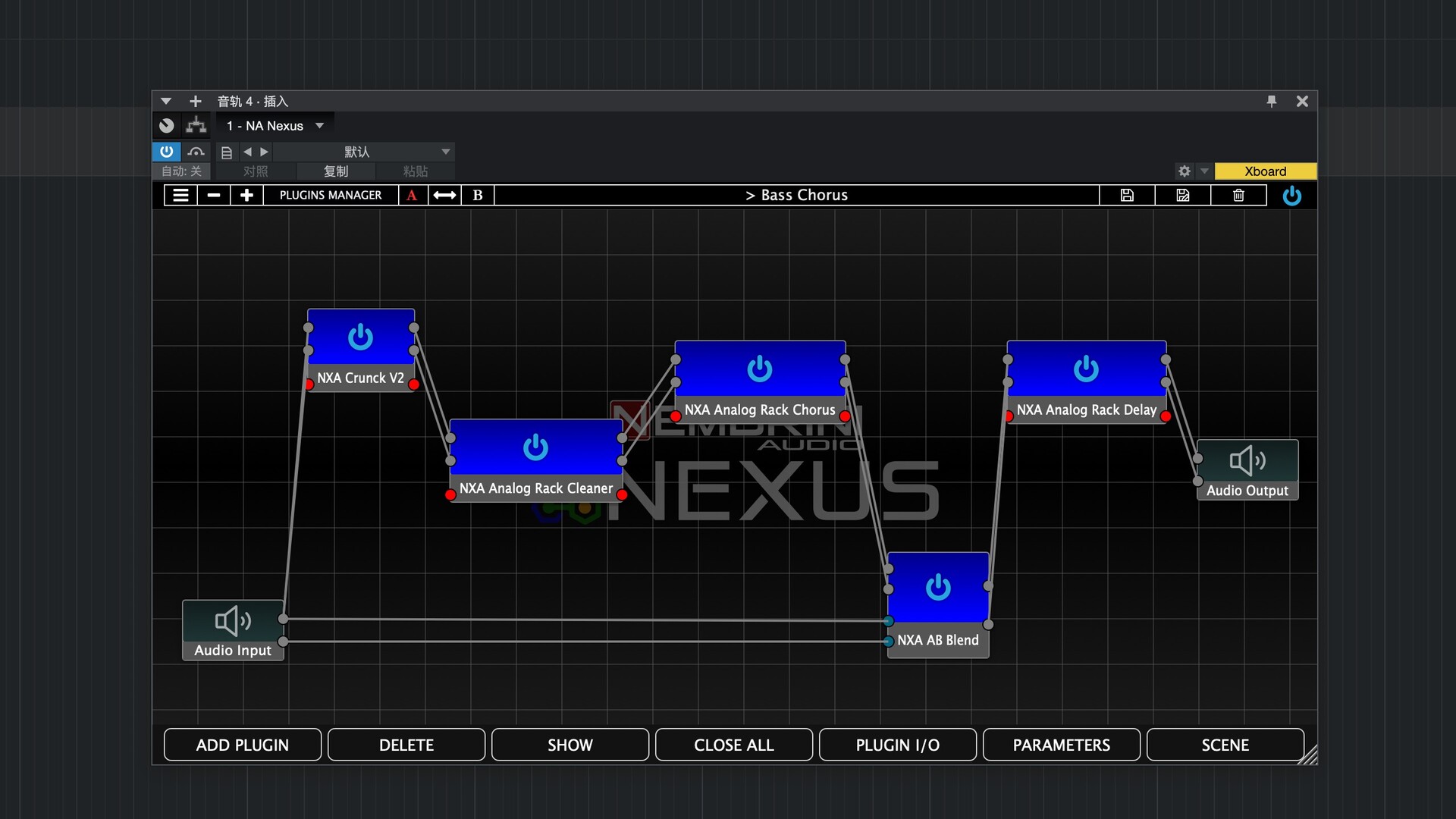Click the SHOW button
Image resolution: width=1456 pixels, height=819 pixels.
(x=570, y=745)
